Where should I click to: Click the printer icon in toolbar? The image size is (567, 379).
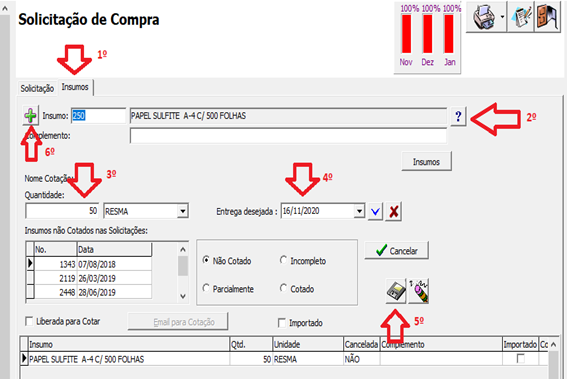pyautogui.click(x=484, y=17)
